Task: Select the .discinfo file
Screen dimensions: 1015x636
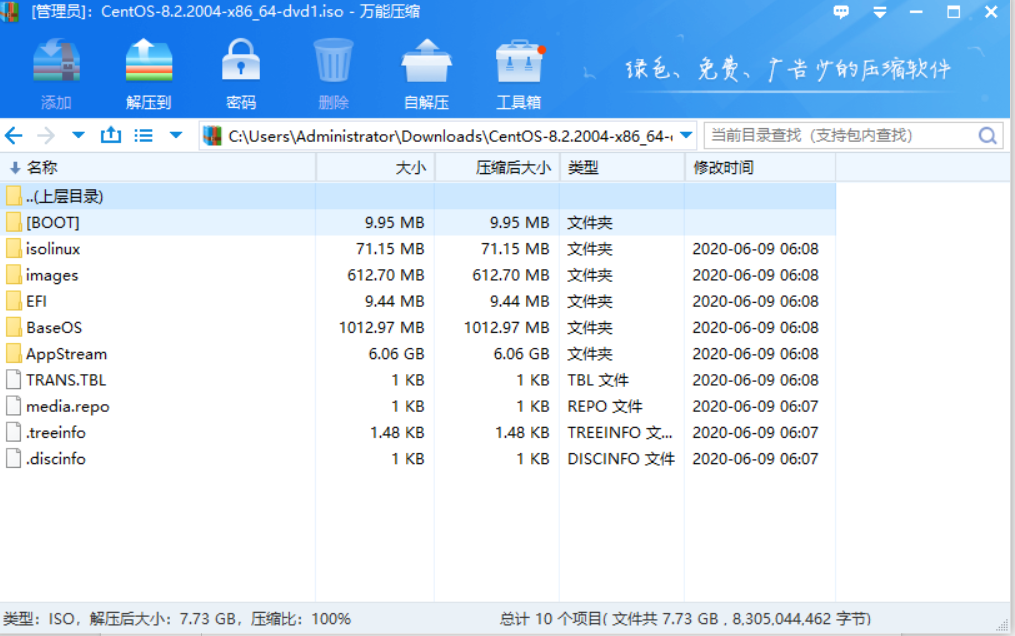Action: [418, 458]
